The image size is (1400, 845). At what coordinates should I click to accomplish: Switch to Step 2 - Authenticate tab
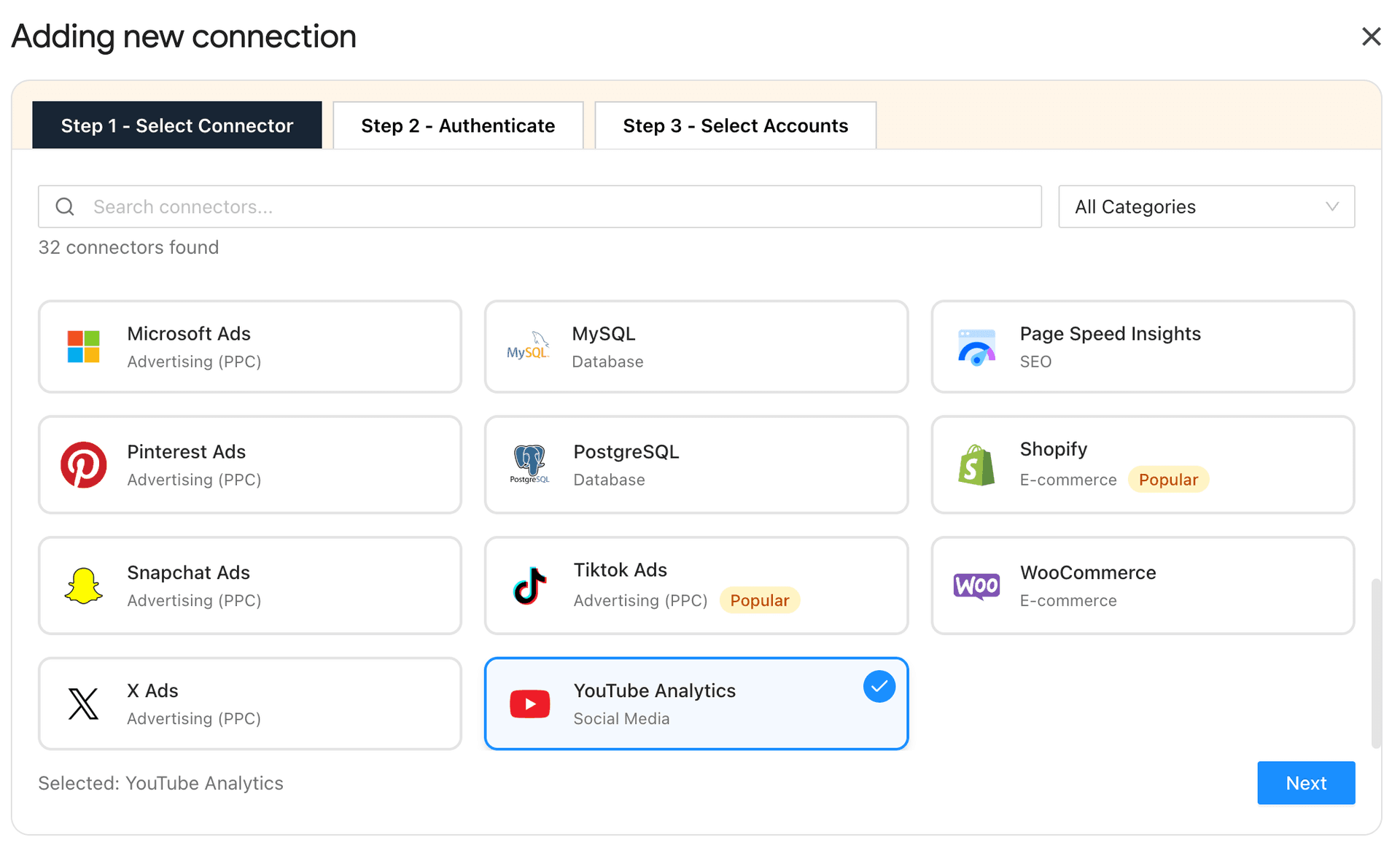(458, 125)
